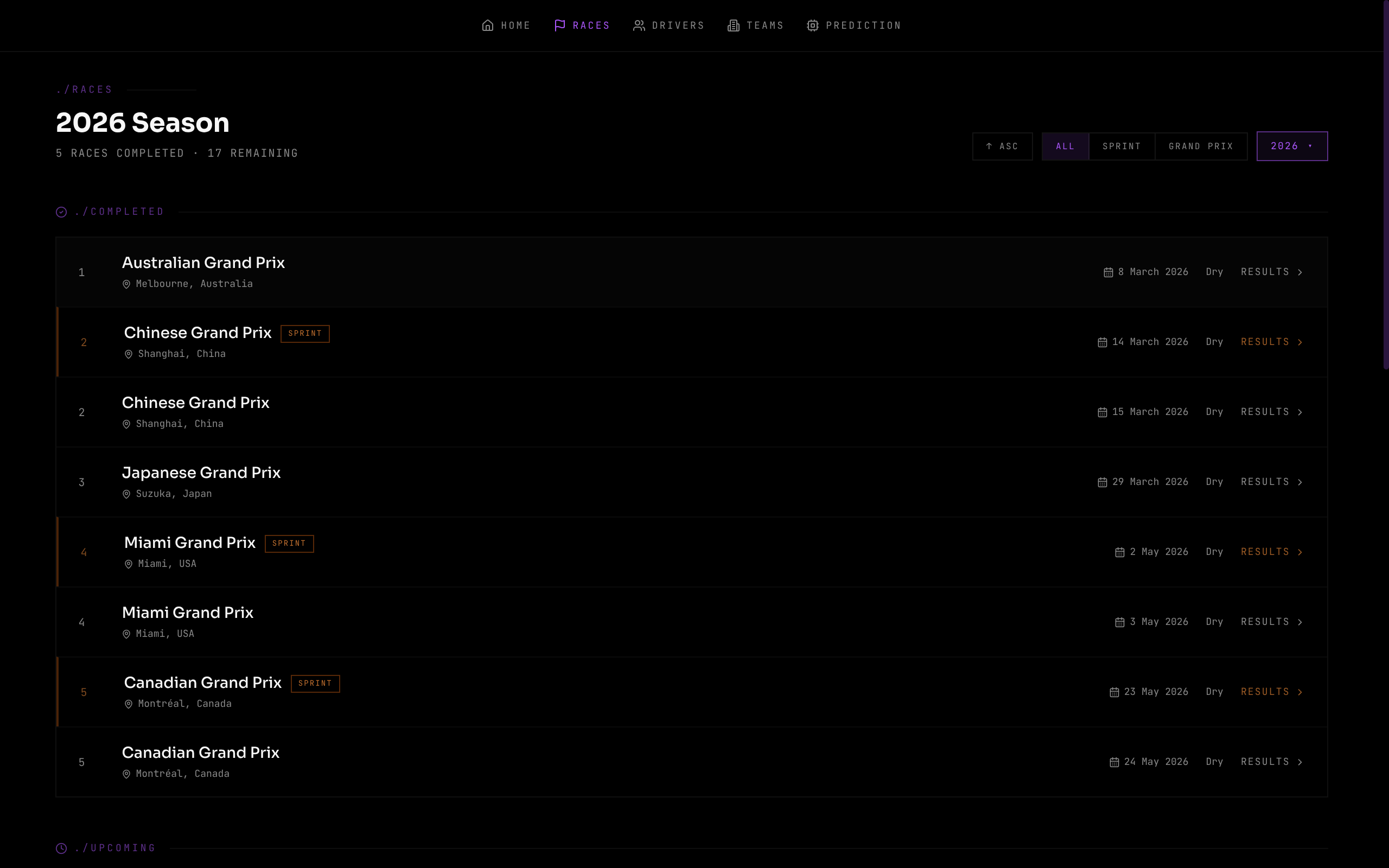This screenshot has width=1389, height=868.
Task: Click the 3 May Miami Grand Prix title
Action: click(x=188, y=613)
